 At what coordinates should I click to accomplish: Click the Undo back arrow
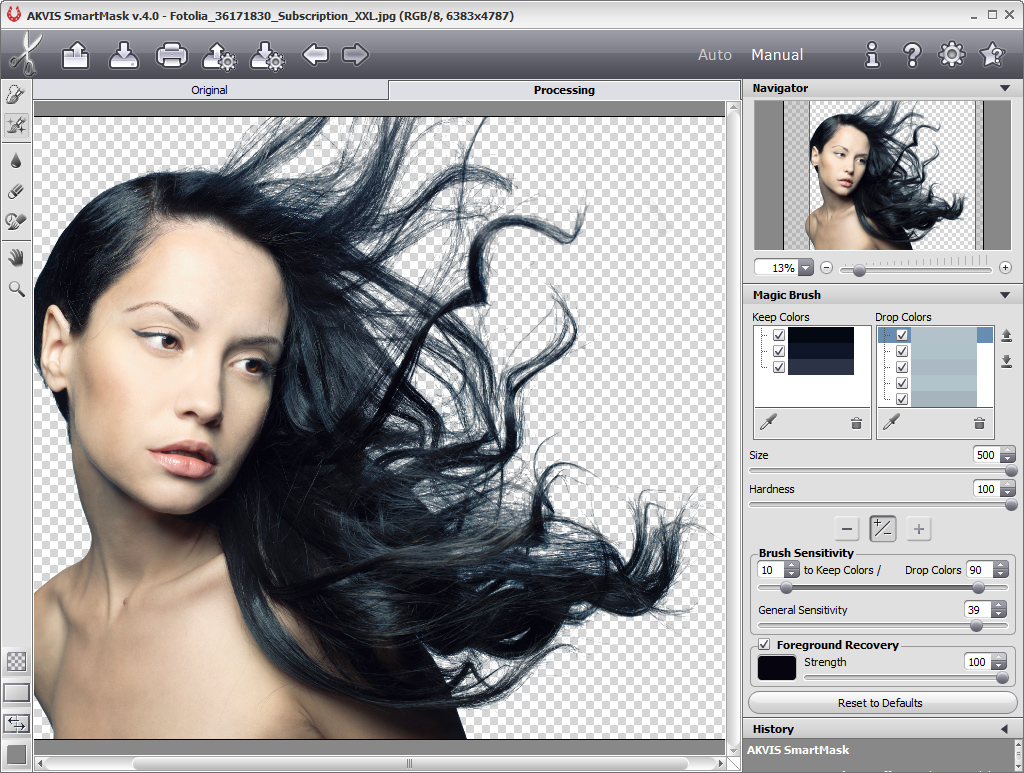pos(315,55)
